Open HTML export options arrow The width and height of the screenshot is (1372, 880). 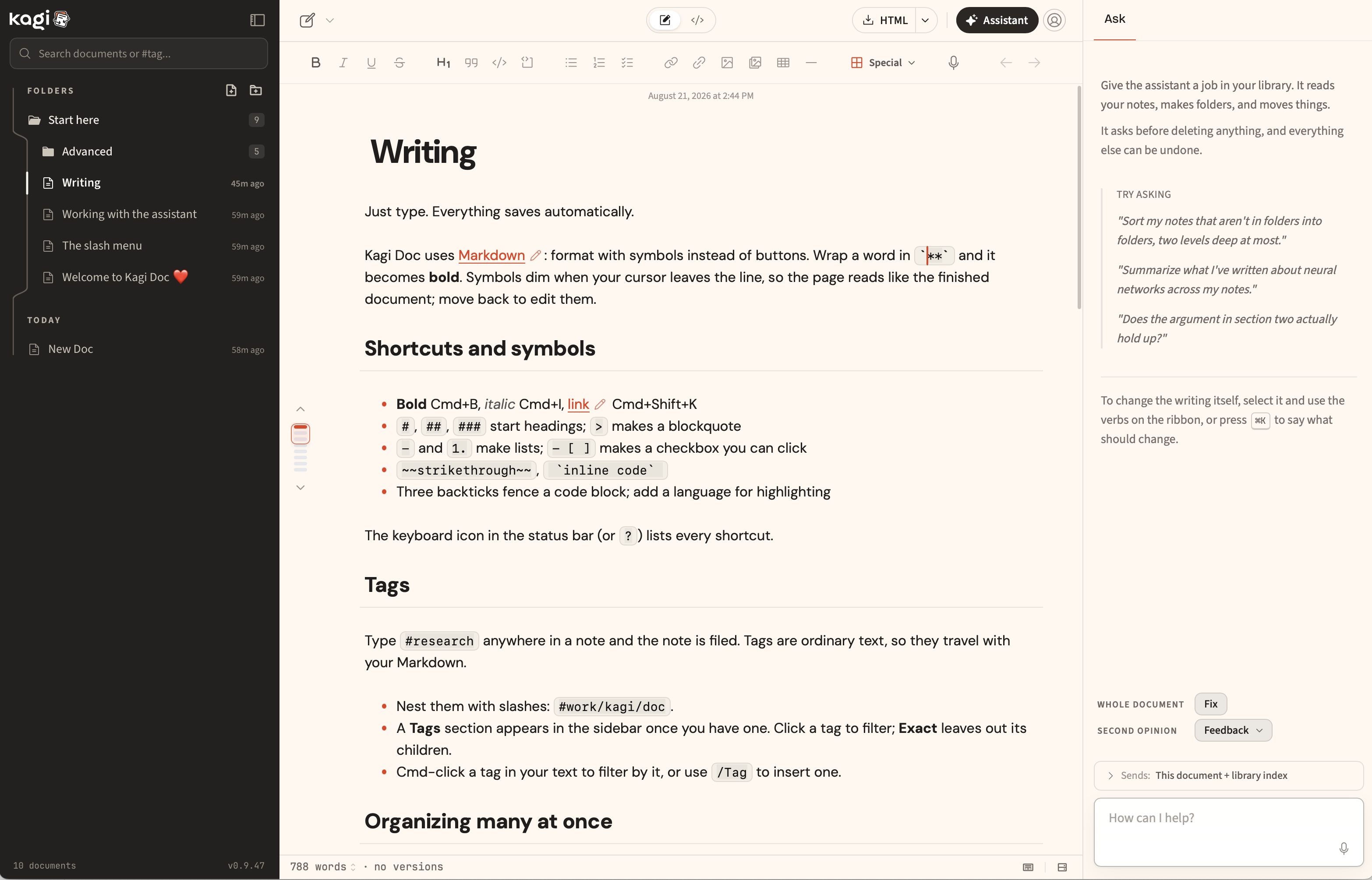tap(925, 20)
